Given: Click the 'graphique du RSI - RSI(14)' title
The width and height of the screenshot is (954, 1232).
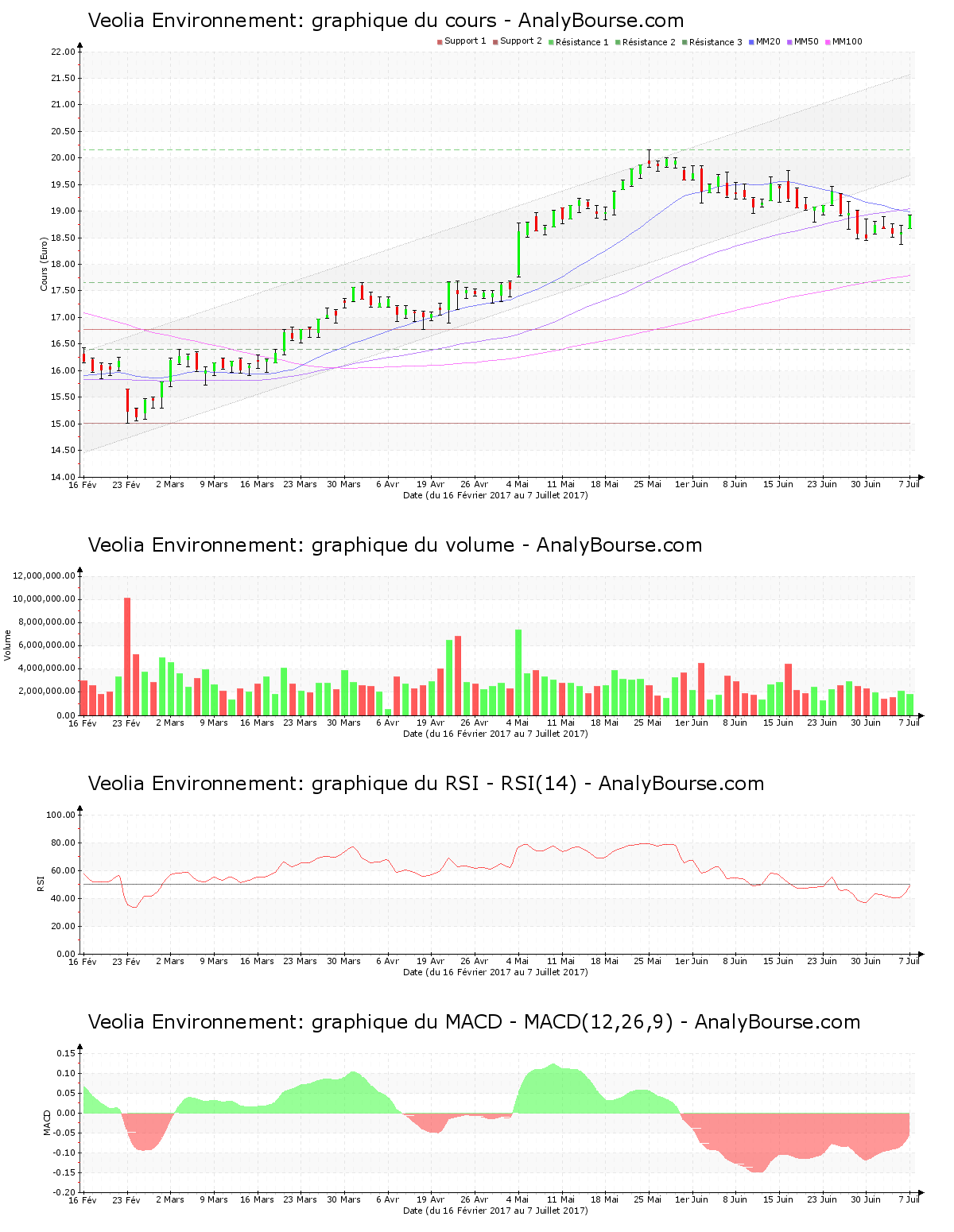Looking at the screenshot, I should [x=426, y=784].
